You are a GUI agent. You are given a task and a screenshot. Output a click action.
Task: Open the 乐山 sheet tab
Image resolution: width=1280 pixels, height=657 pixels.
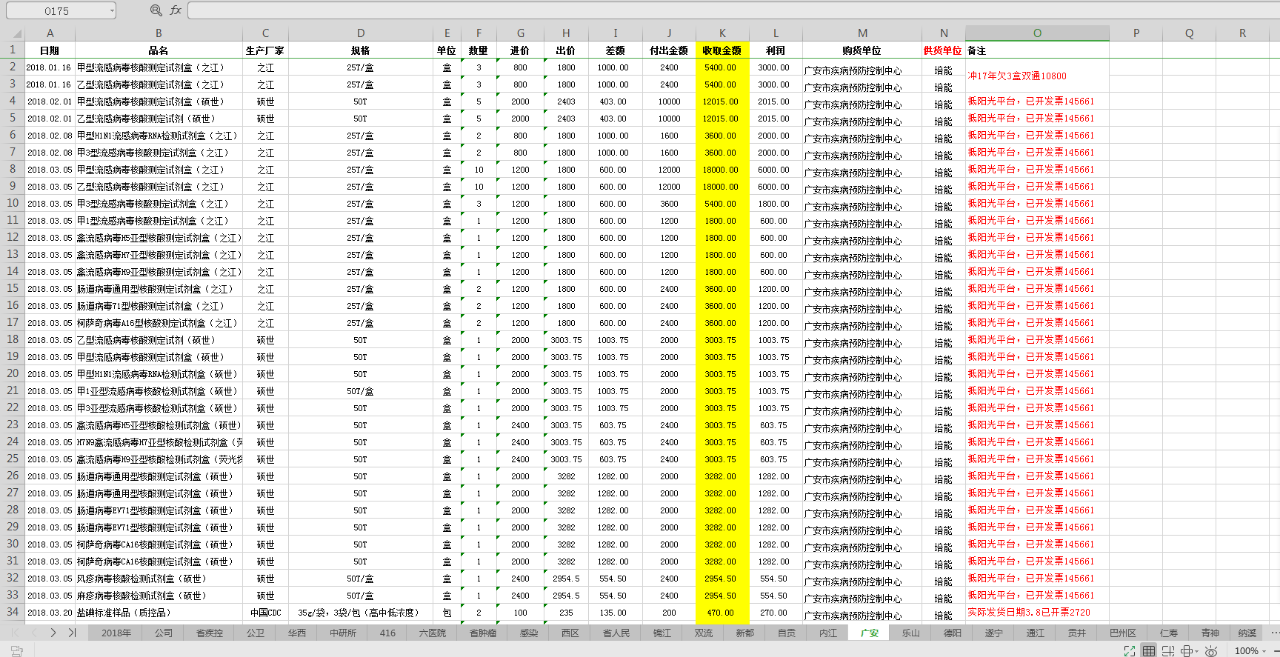click(x=911, y=633)
